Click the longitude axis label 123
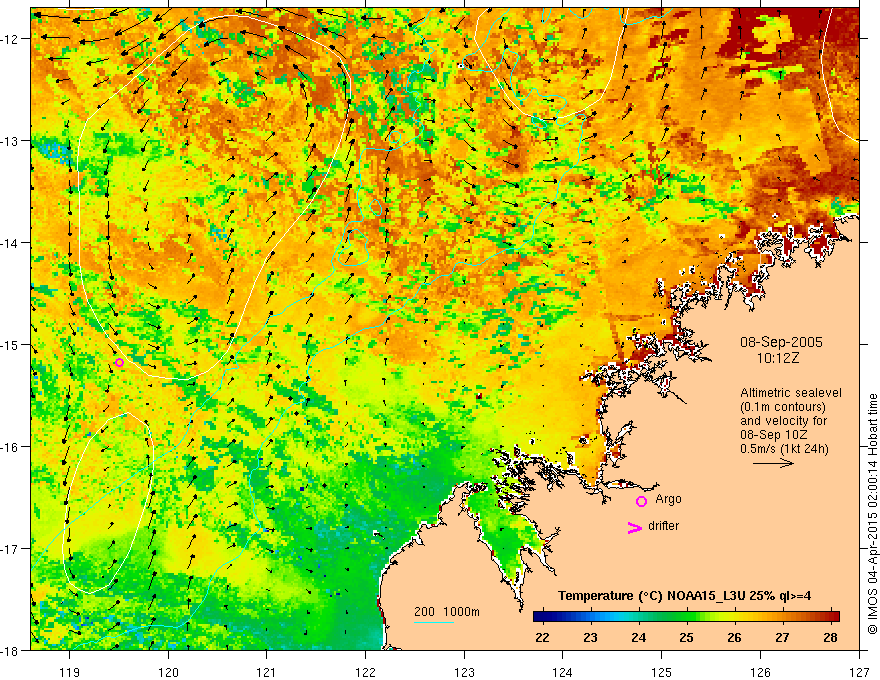This screenshot has height=680, width=880. [464, 672]
